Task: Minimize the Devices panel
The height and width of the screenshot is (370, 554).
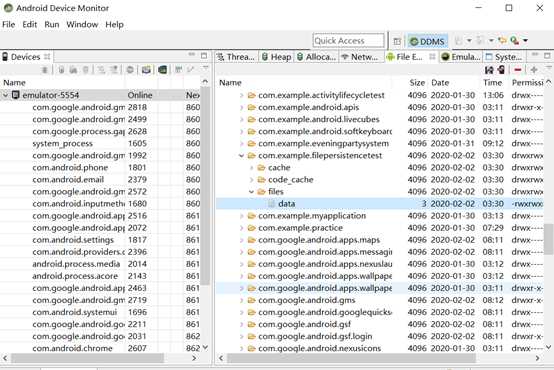Action: tap(191, 55)
